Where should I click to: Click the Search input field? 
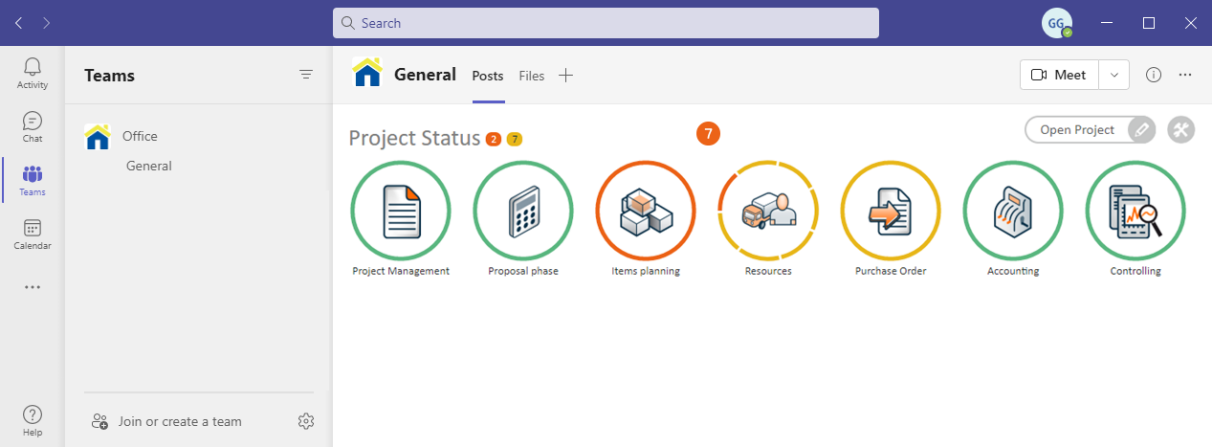605,23
